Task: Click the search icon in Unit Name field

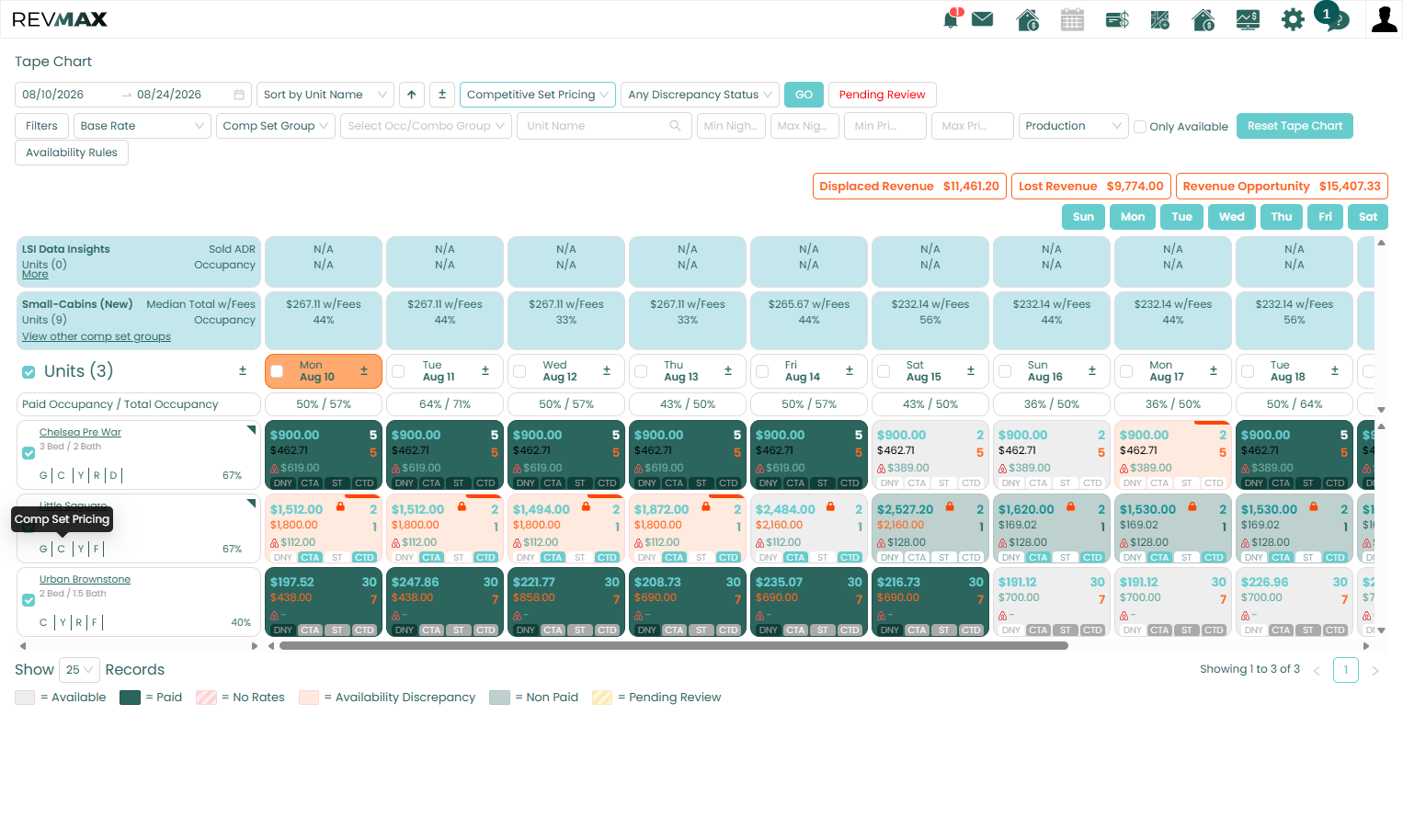Action: pyautogui.click(x=676, y=126)
